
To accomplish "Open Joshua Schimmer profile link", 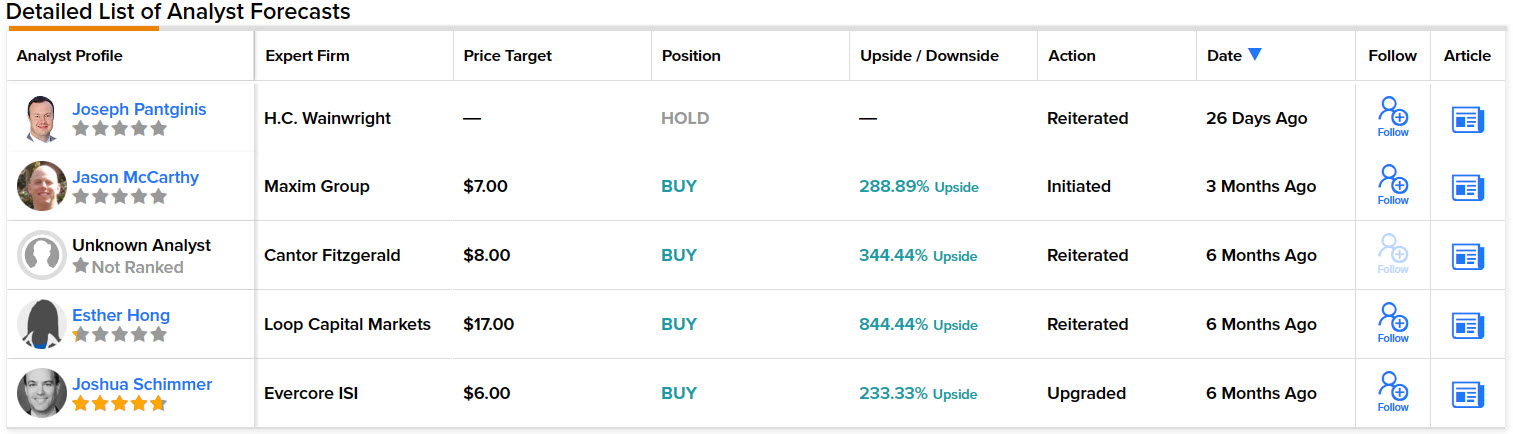I will pos(142,384).
